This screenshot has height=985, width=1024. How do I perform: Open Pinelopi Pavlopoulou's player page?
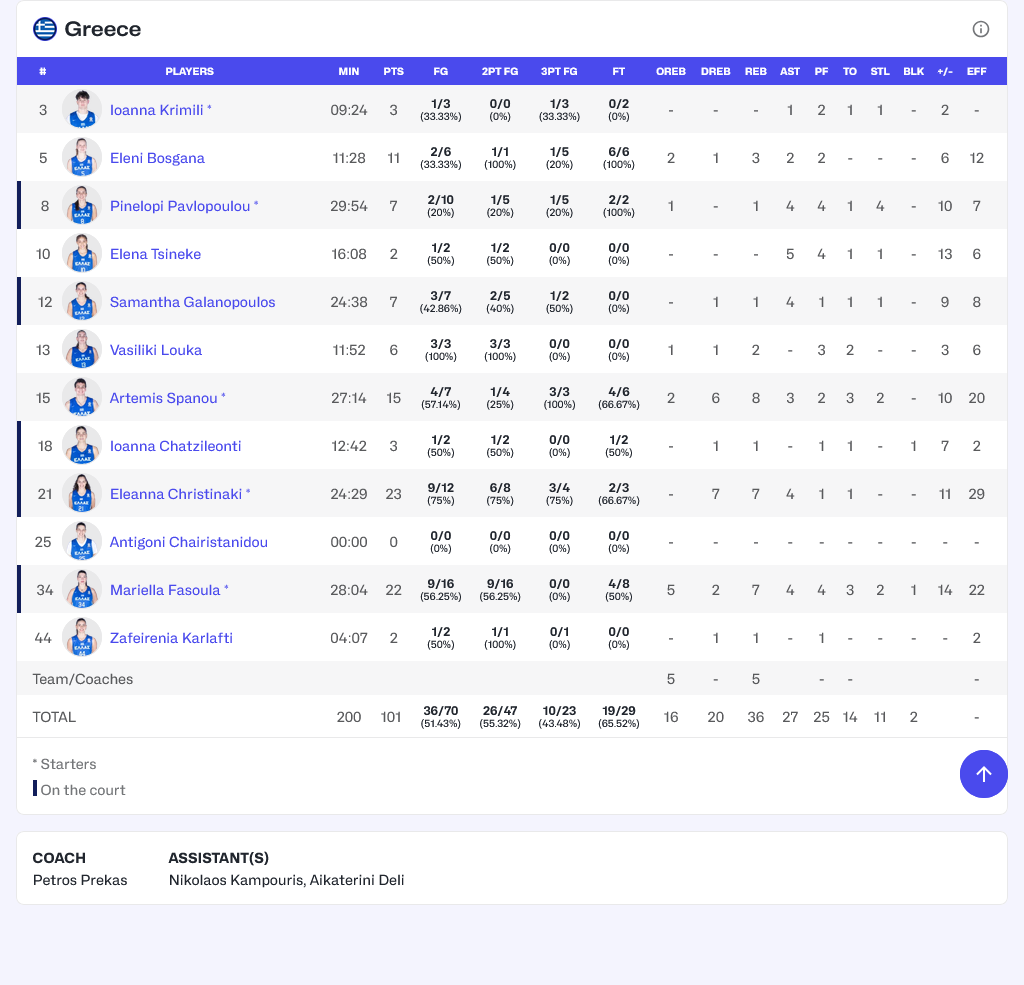tap(180, 206)
